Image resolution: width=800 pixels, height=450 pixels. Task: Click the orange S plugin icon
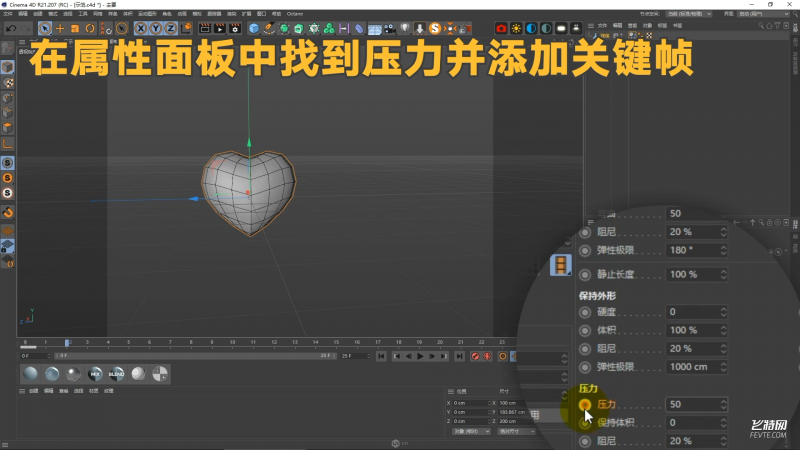435,29
